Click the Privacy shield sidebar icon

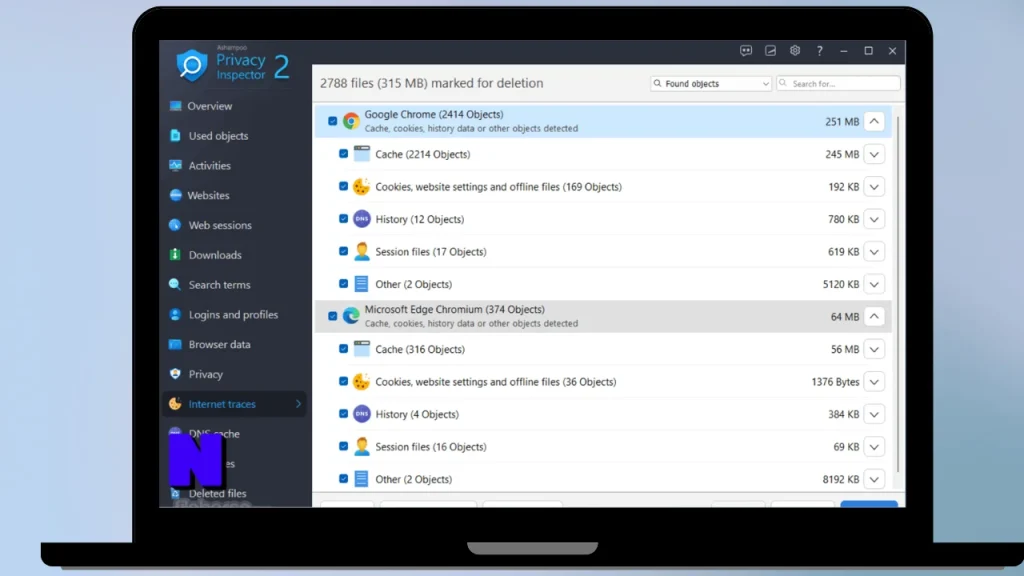click(x=175, y=374)
